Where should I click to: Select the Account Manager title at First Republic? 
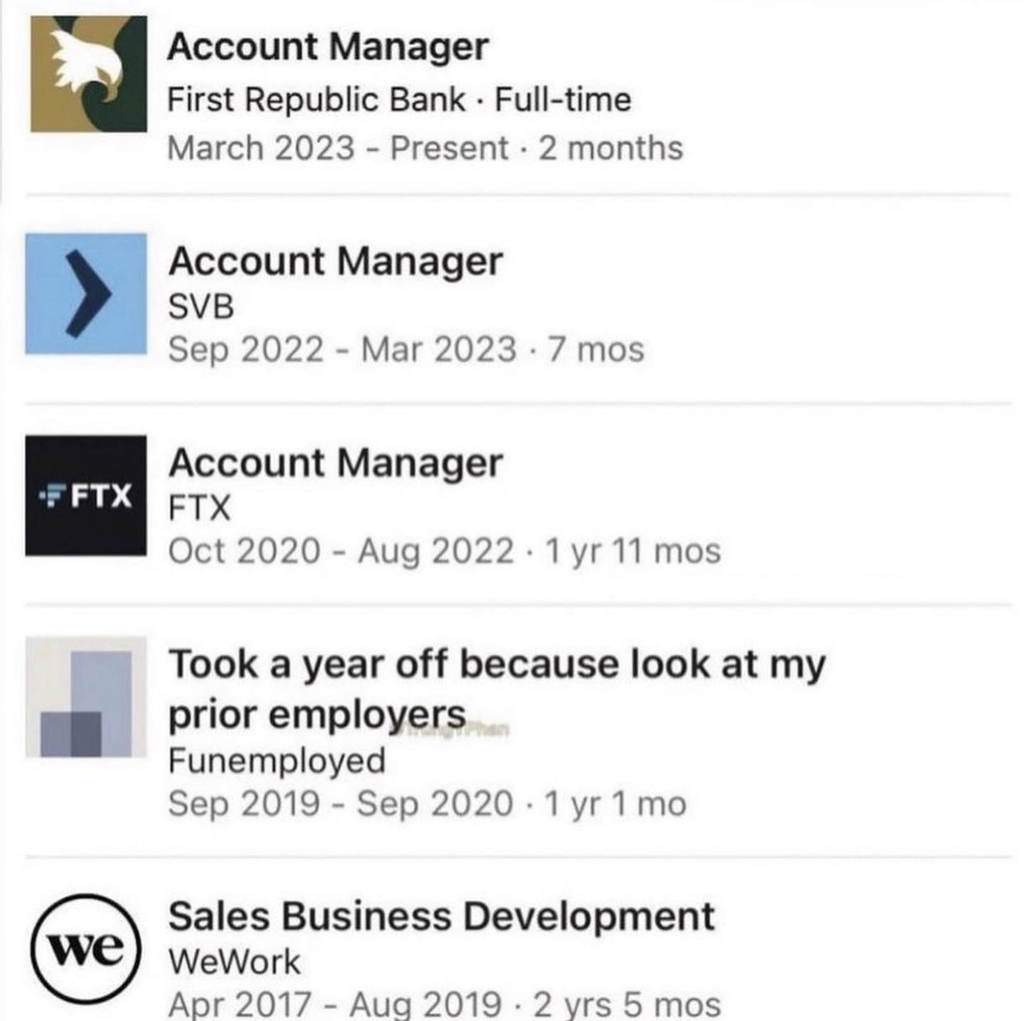(x=328, y=47)
